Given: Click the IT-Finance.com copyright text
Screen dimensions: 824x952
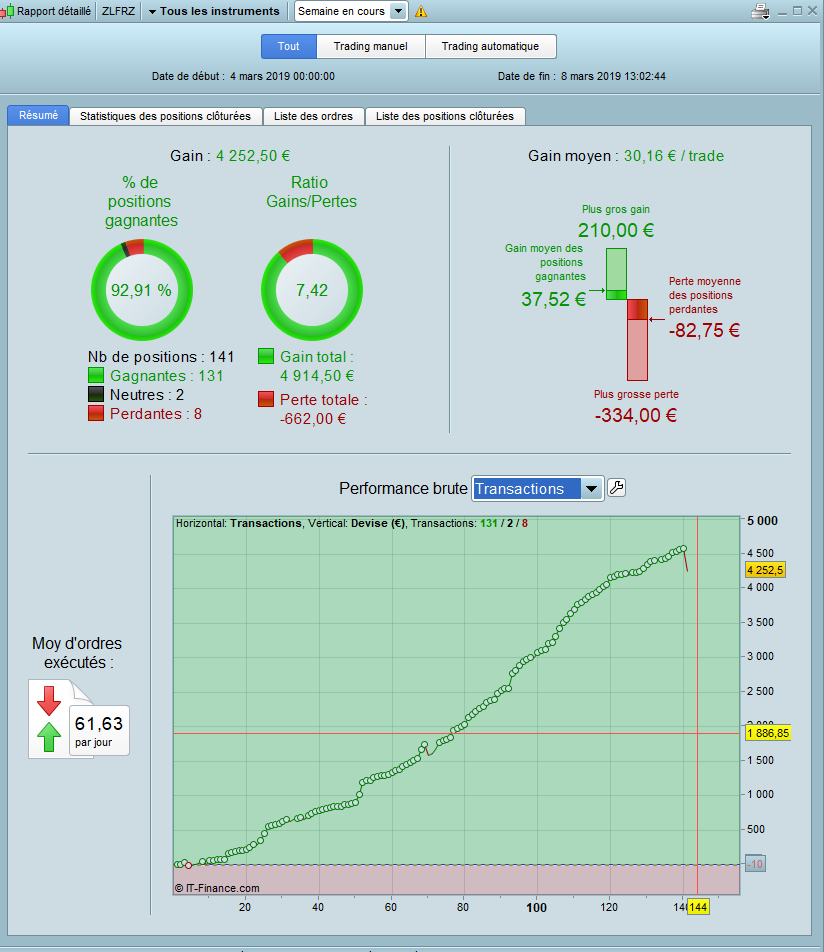Looking at the screenshot, I should click(x=217, y=888).
